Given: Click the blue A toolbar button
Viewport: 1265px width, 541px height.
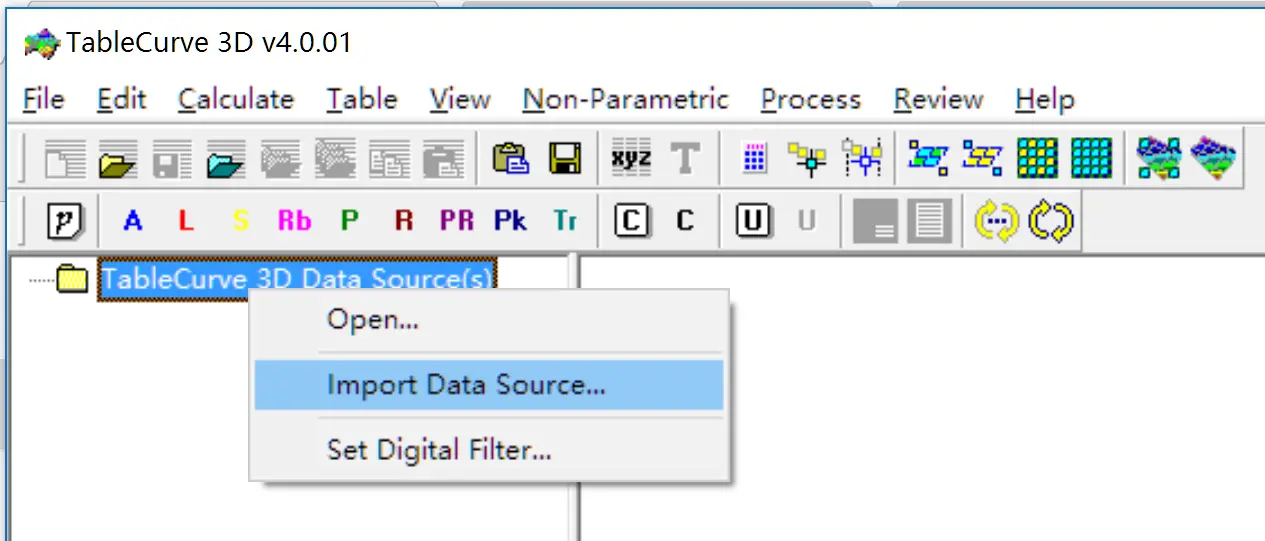Looking at the screenshot, I should pyautogui.click(x=132, y=221).
